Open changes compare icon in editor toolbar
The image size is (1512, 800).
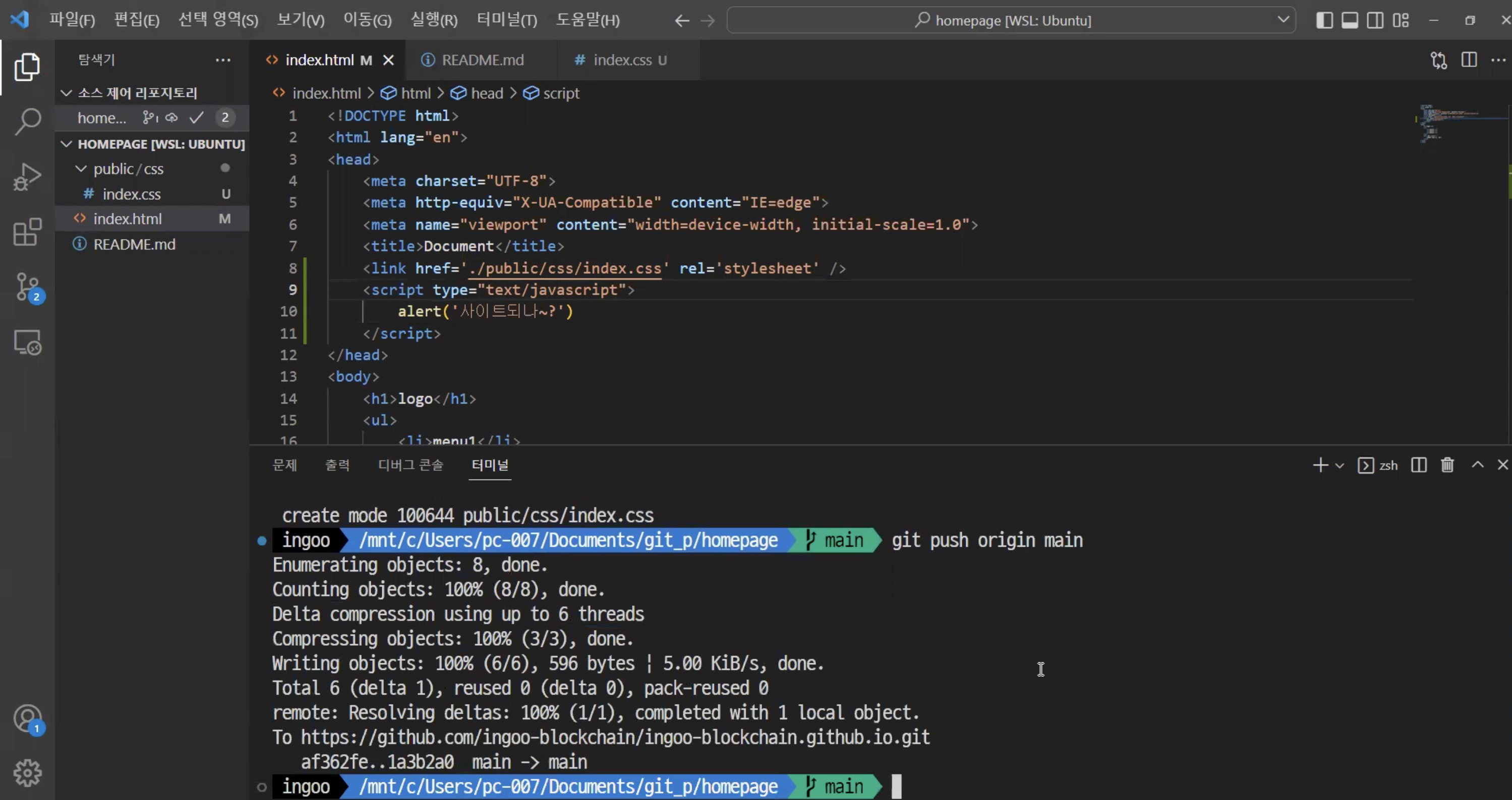tap(1439, 61)
